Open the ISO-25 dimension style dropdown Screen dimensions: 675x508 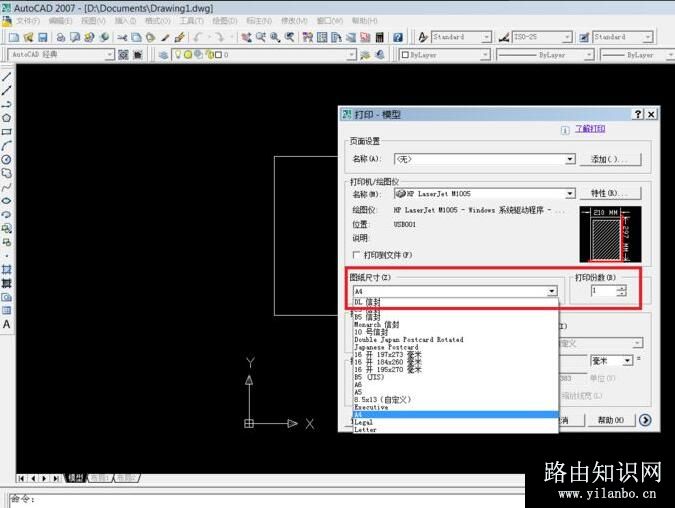pos(567,37)
